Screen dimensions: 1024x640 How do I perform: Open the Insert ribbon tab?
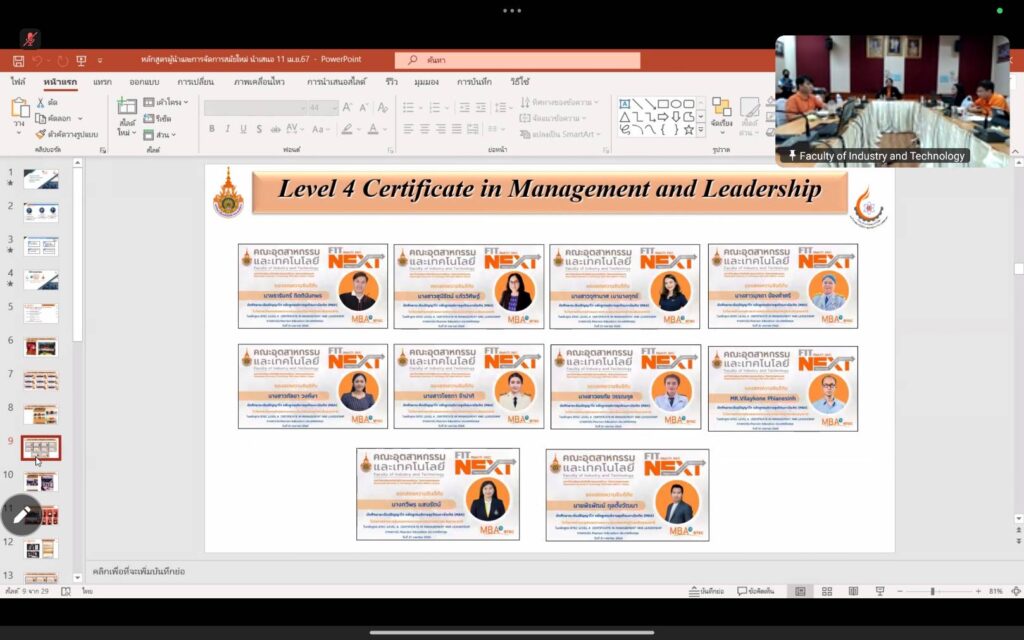click(102, 82)
